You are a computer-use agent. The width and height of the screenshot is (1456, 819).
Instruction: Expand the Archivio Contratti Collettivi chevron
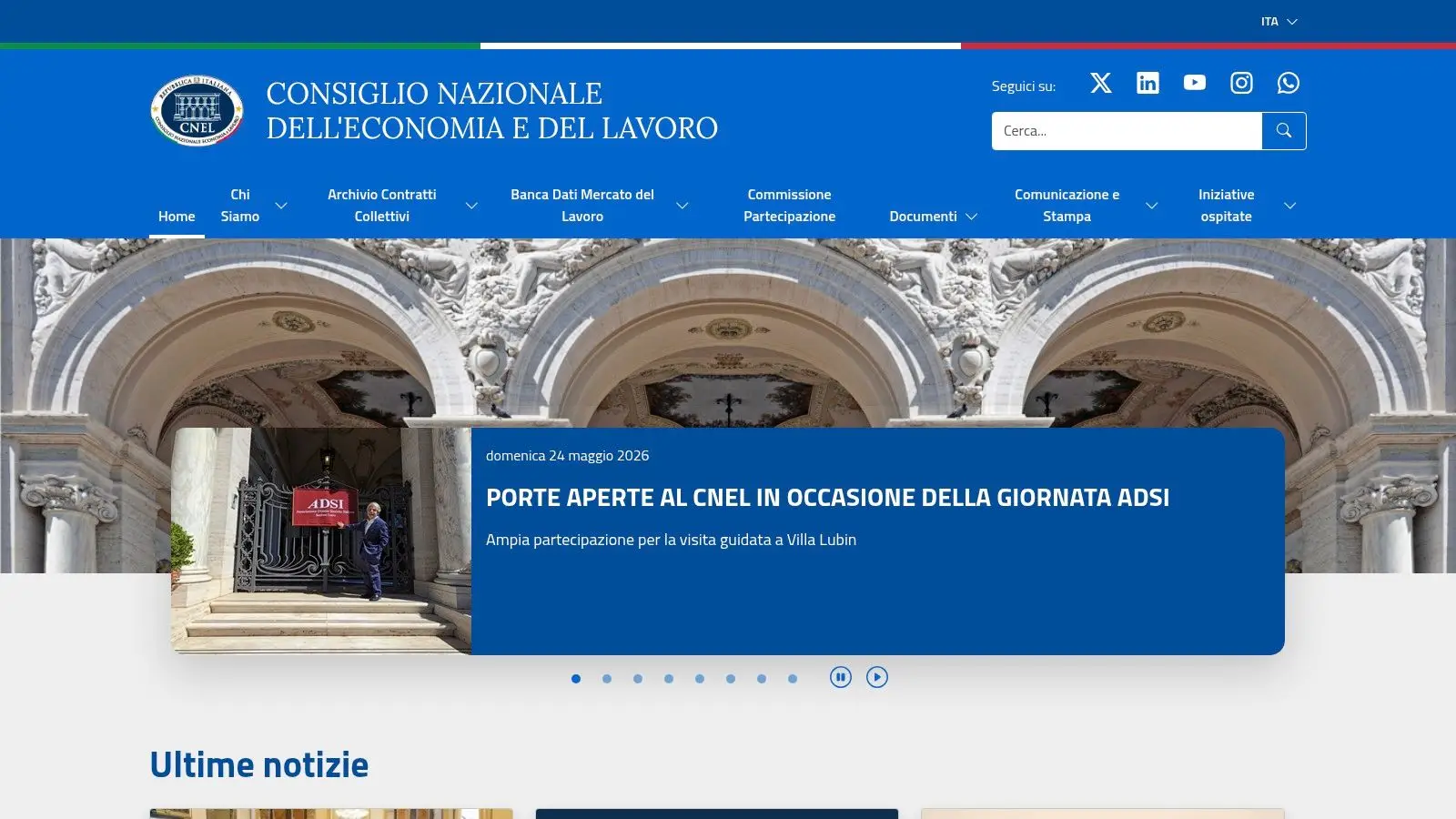coord(471,206)
